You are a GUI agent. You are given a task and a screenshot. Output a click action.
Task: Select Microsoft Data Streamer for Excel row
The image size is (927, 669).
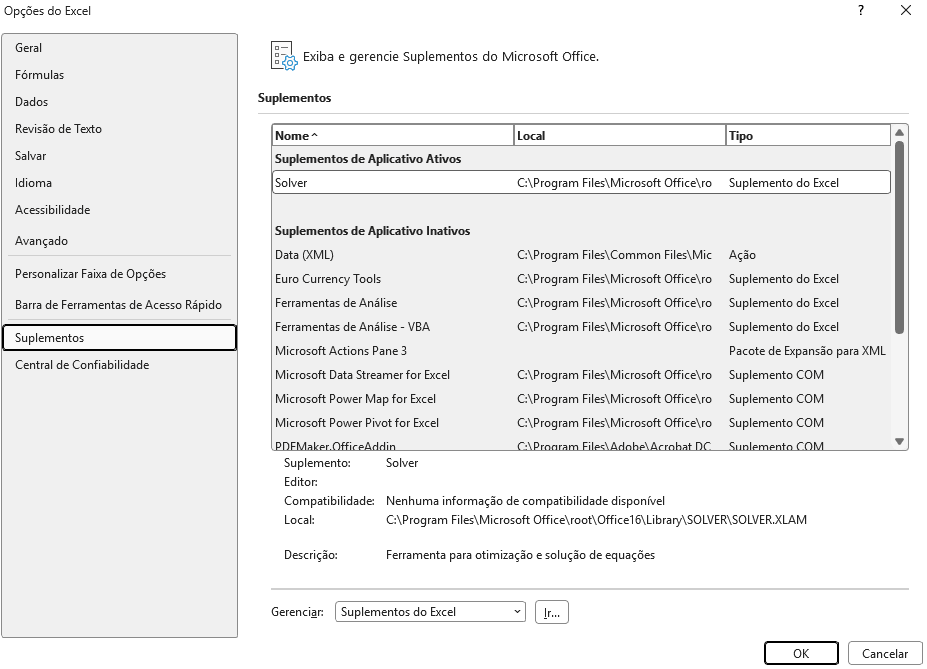coord(582,375)
